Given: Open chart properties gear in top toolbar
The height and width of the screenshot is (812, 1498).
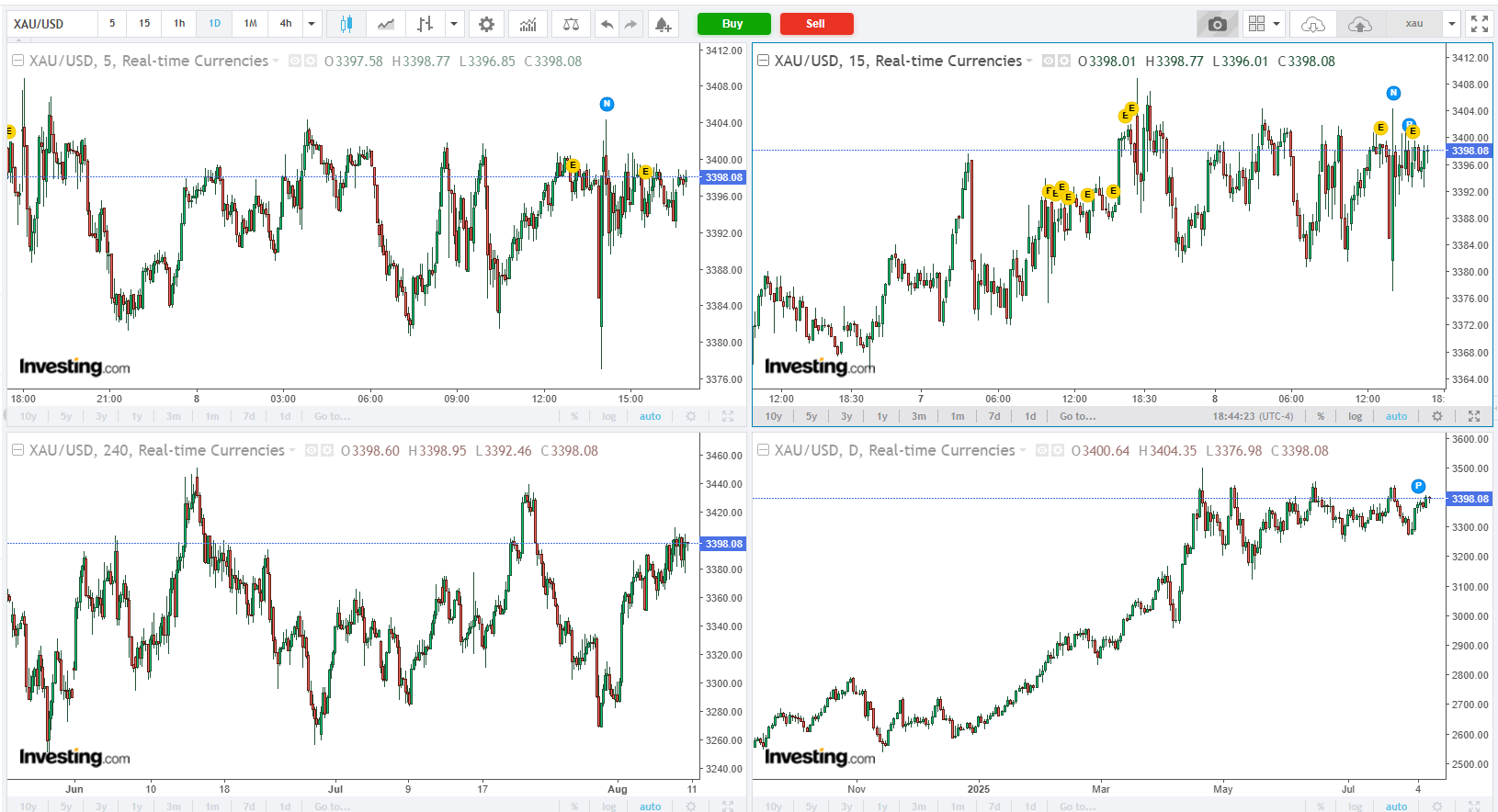Looking at the screenshot, I should [487, 24].
